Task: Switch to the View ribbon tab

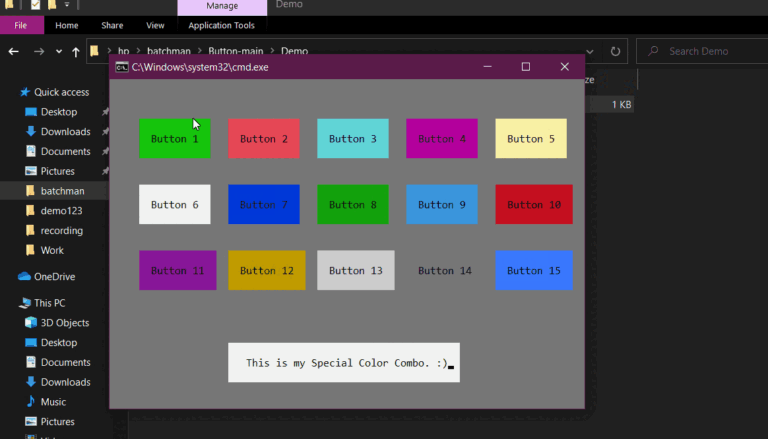Action: pos(155,25)
